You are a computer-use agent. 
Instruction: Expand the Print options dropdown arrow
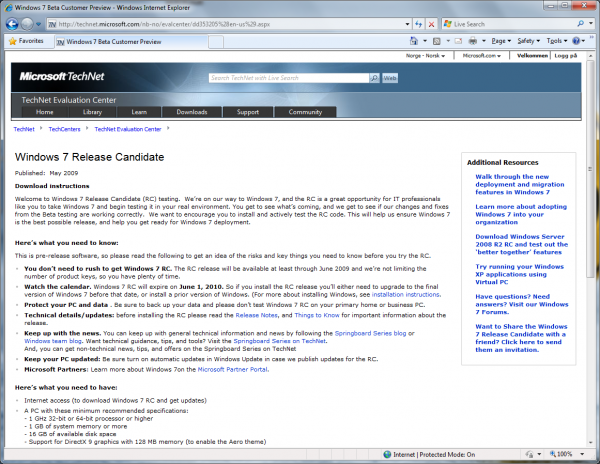(x=484, y=41)
